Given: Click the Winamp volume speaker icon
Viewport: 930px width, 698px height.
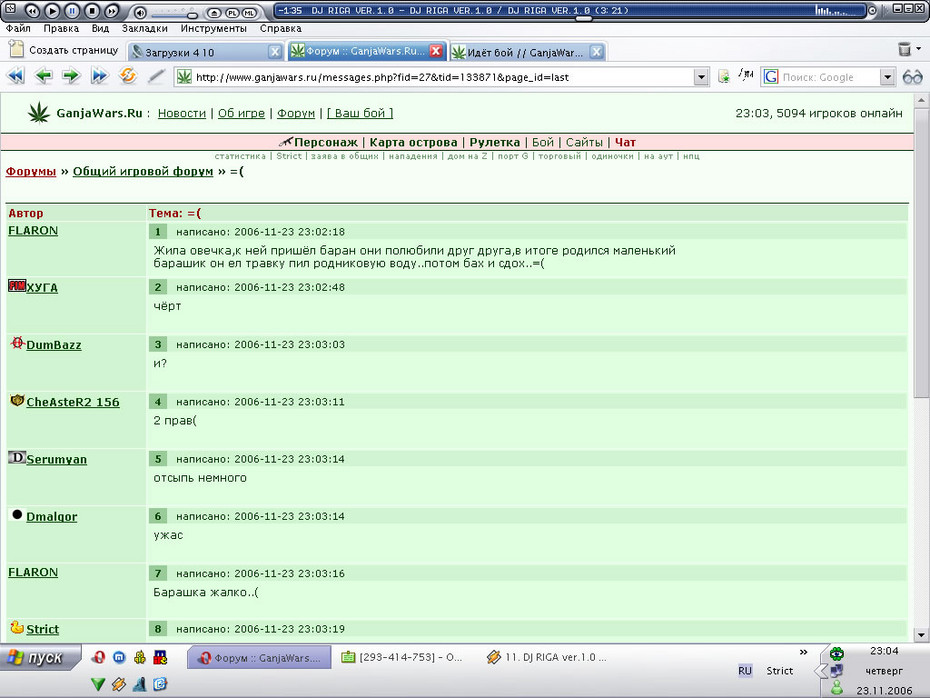Looking at the screenshot, I should point(139,12).
